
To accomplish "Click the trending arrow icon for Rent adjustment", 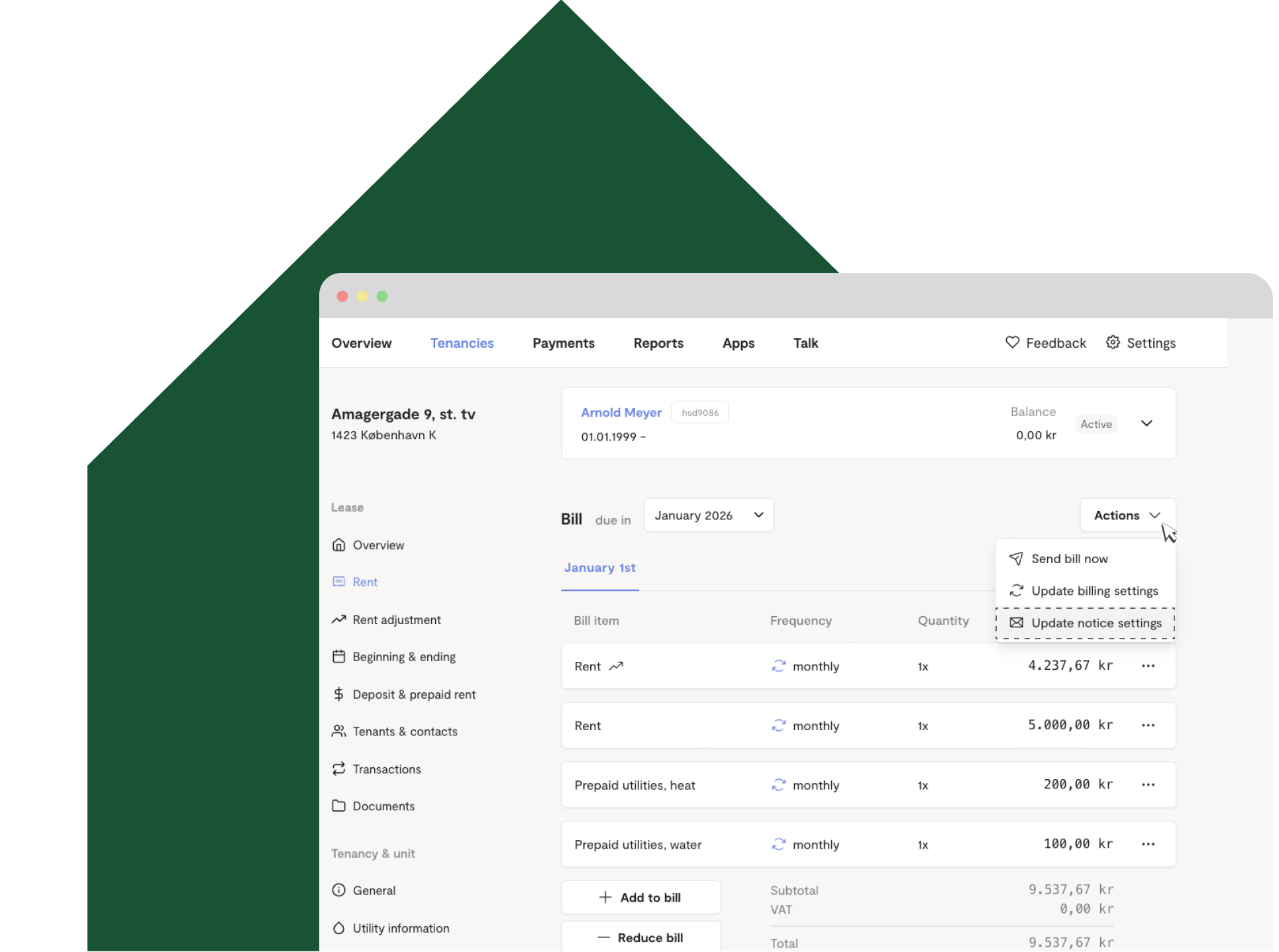I will (338, 620).
